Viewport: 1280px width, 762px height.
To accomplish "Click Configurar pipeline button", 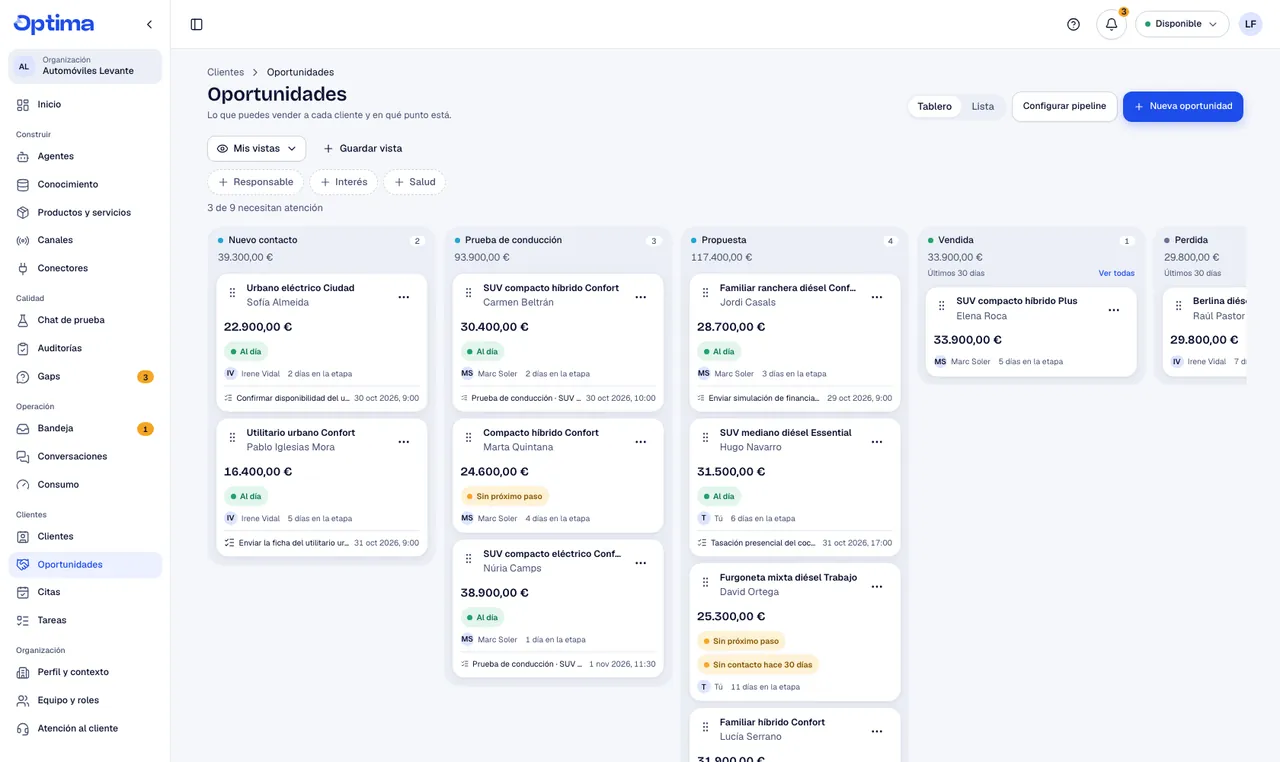I will pyautogui.click(x=1064, y=106).
